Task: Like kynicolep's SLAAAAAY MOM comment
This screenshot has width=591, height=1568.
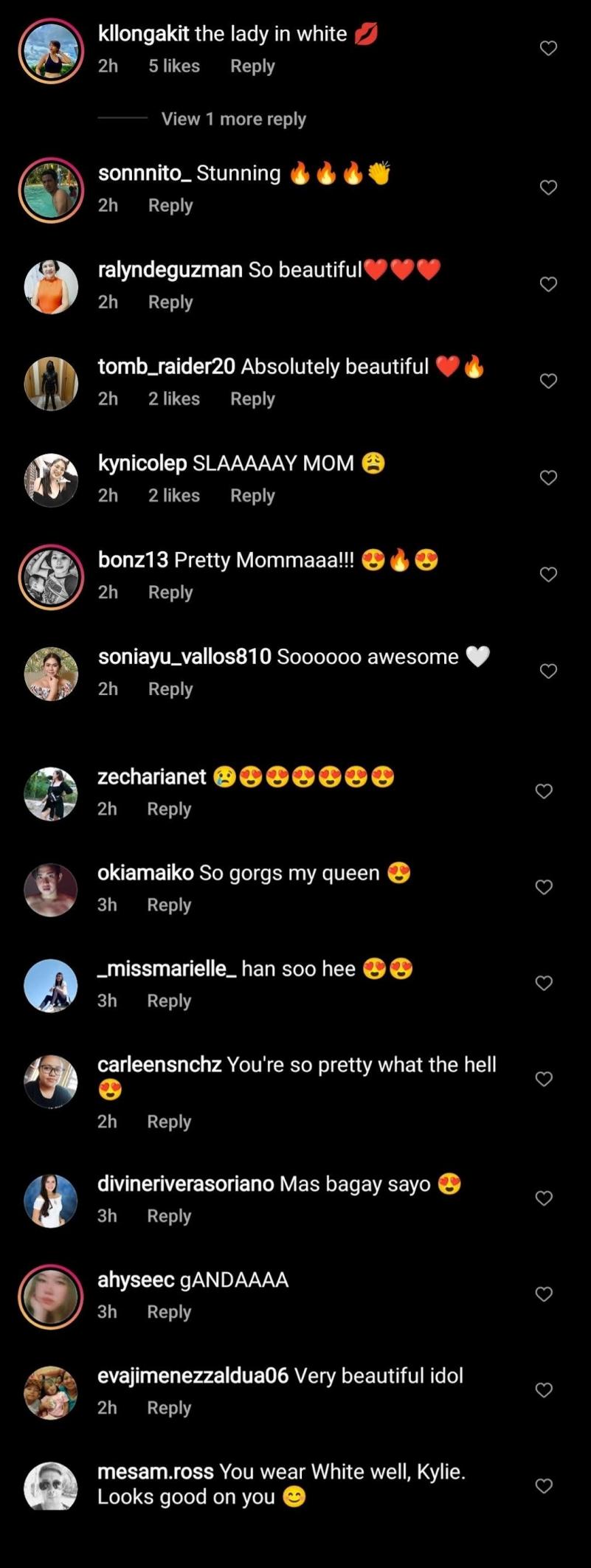Action: (548, 478)
